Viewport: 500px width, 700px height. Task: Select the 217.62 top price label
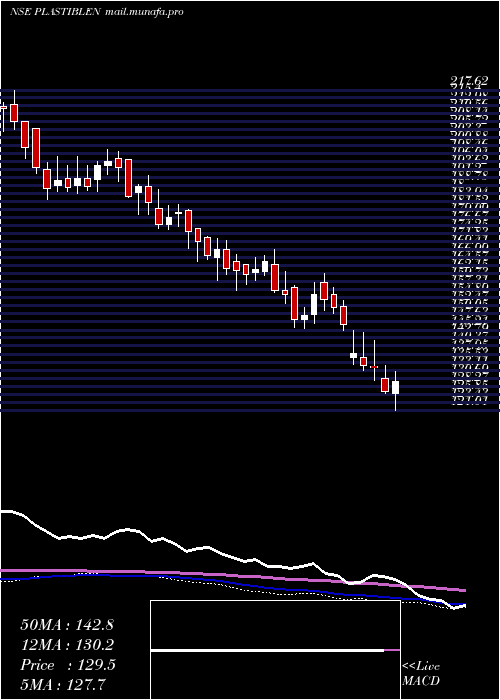[469, 81]
